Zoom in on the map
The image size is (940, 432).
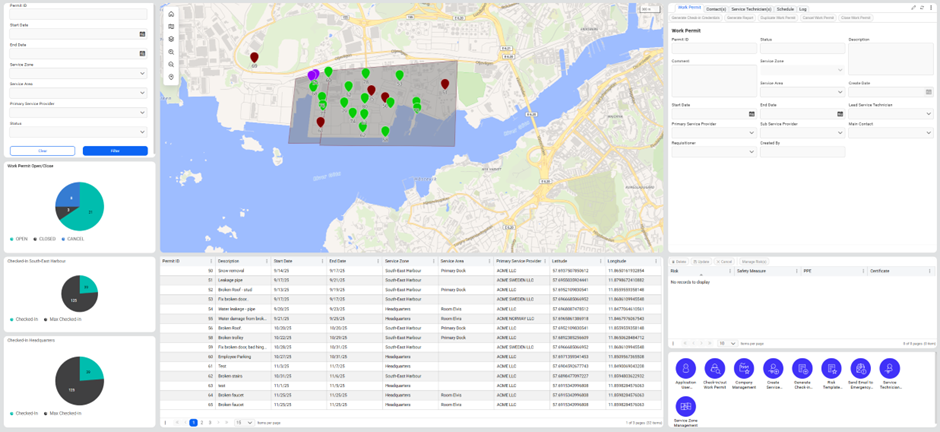tap(171, 52)
